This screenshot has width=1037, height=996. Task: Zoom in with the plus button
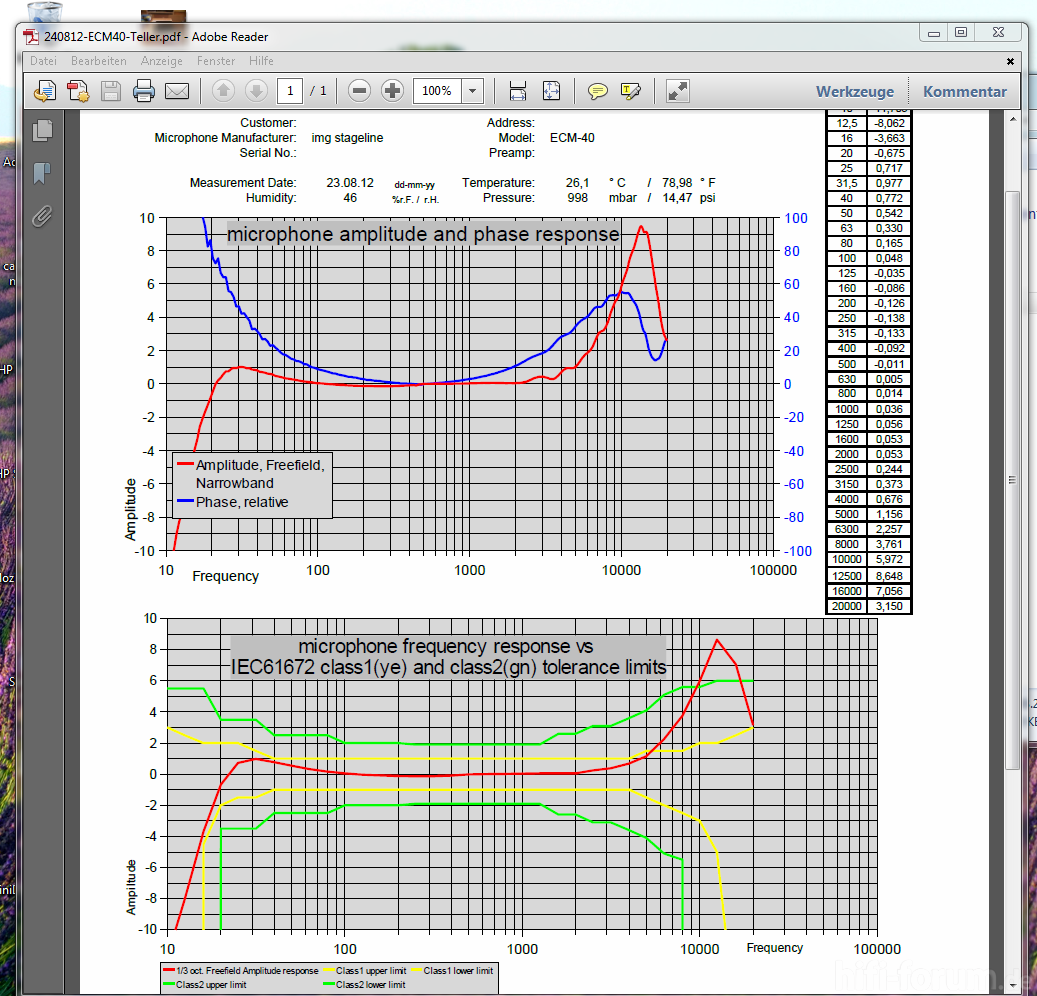393,91
